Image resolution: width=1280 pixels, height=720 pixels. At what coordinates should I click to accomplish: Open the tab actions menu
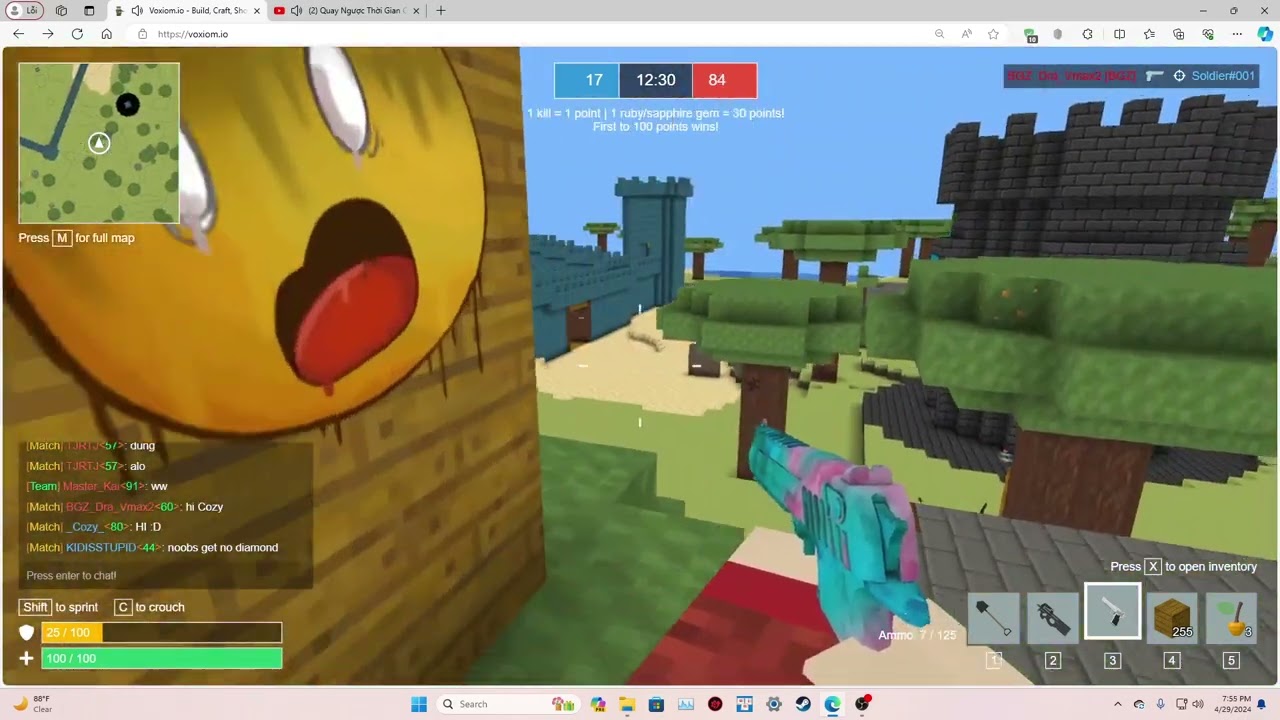89,10
